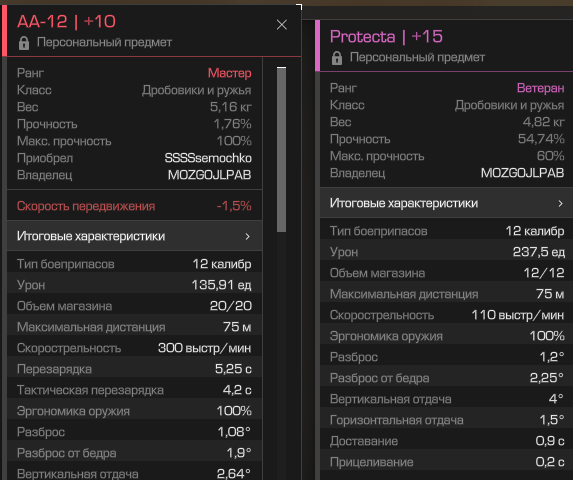Click AA-12 Максимальная дистанция 75 м
The width and height of the screenshot is (573, 480).
pos(134,327)
